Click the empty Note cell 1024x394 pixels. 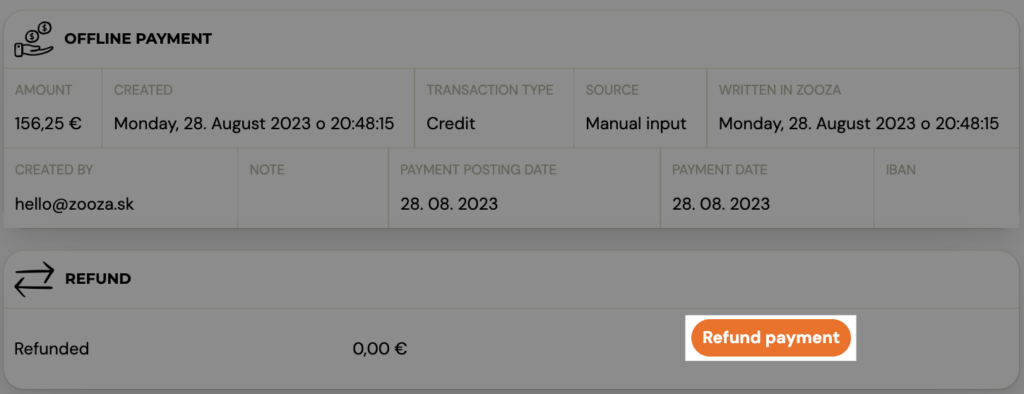(x=313, y=188)
